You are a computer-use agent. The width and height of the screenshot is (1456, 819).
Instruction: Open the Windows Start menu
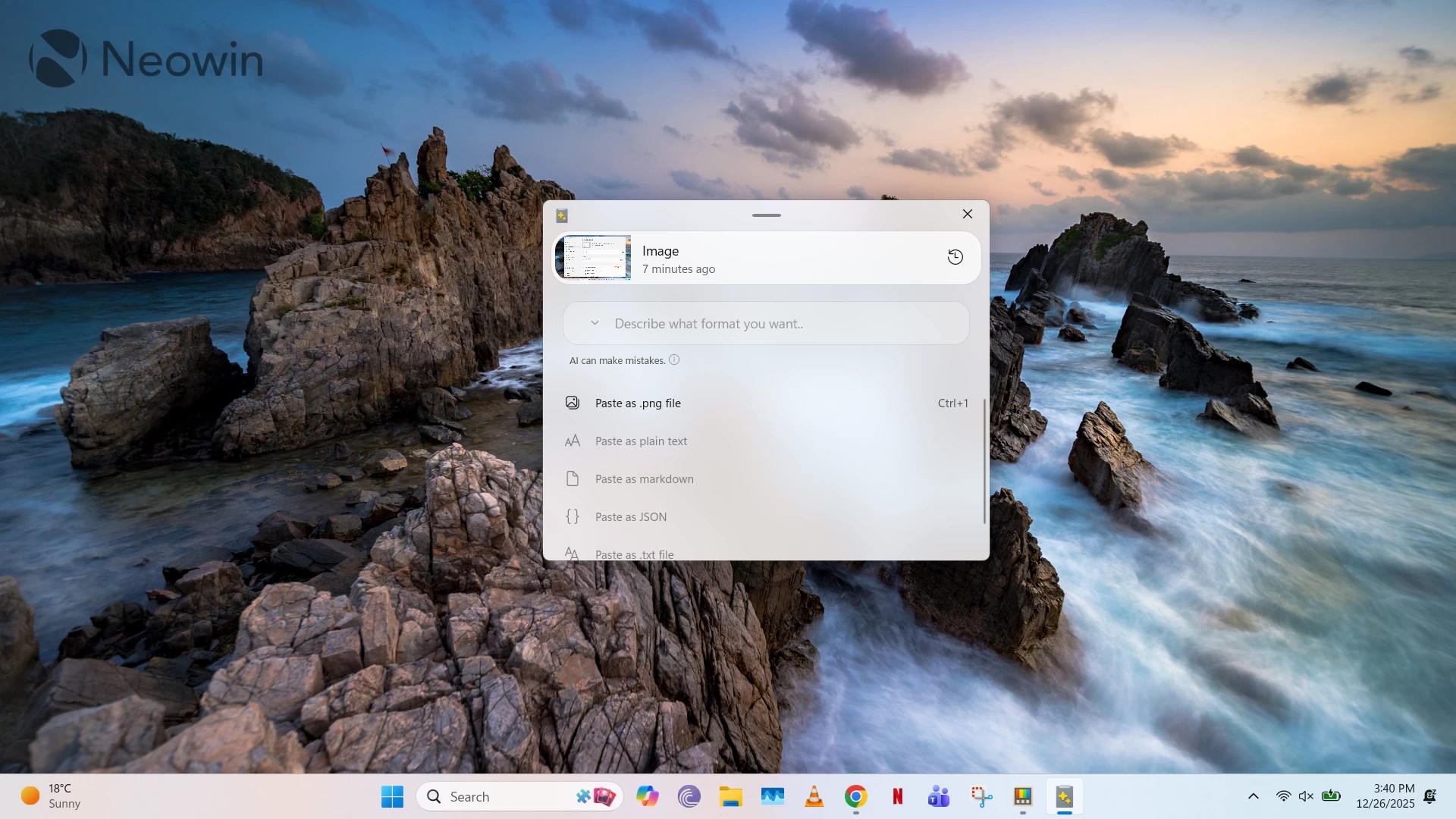[392, 796]
